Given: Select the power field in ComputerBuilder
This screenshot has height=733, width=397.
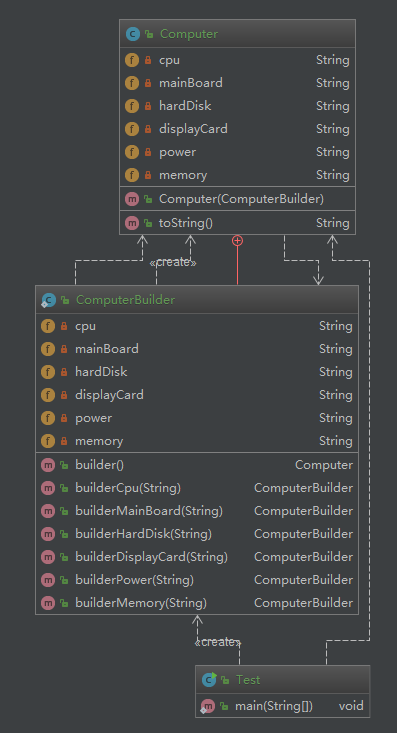Looking at the screenshot, I should [197, 418].
